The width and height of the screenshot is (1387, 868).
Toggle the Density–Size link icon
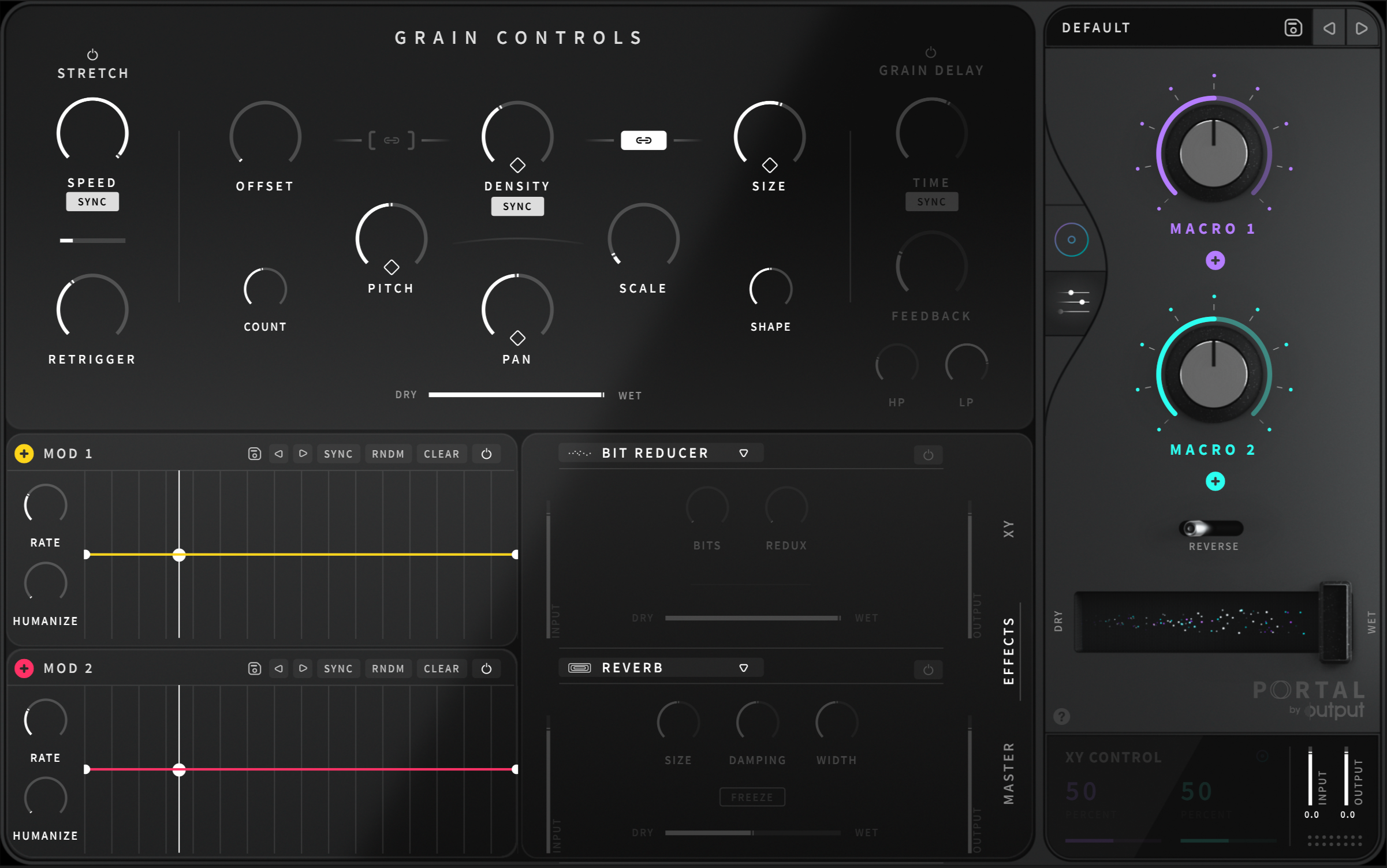click(x=643, y=140)
